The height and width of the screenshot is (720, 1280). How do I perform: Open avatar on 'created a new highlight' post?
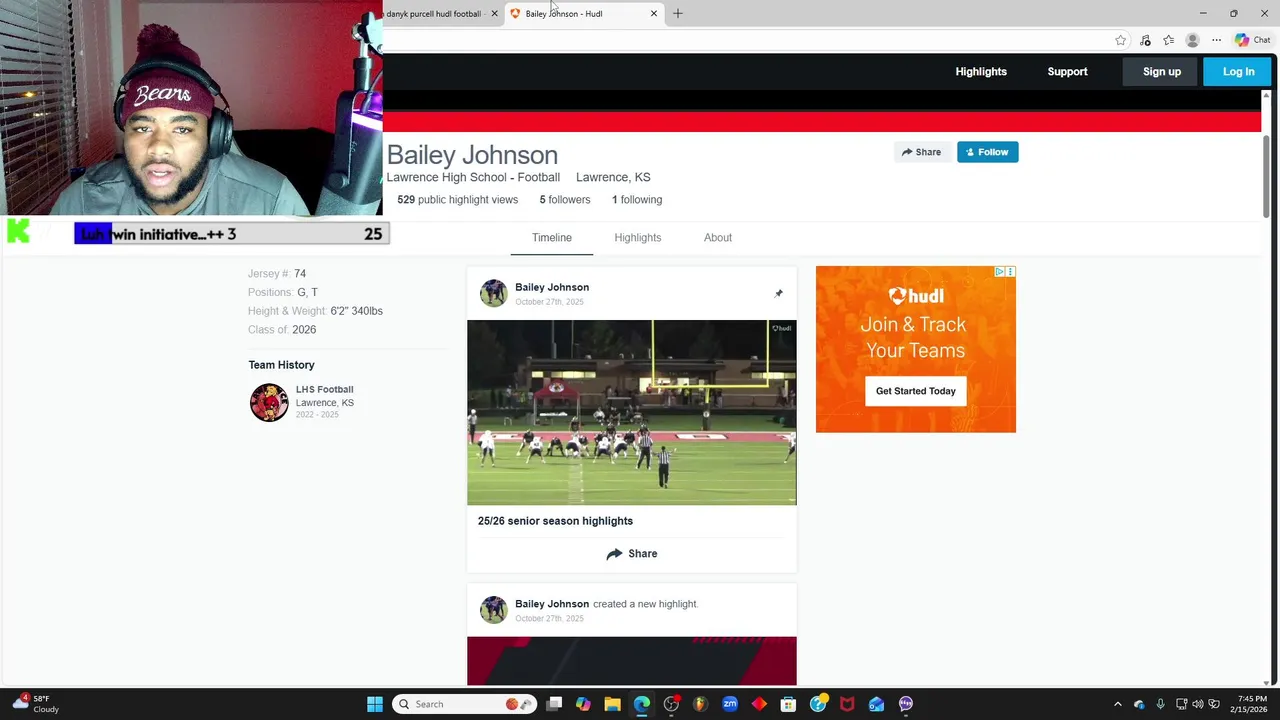pyautogui.click(x=493, y=610)
